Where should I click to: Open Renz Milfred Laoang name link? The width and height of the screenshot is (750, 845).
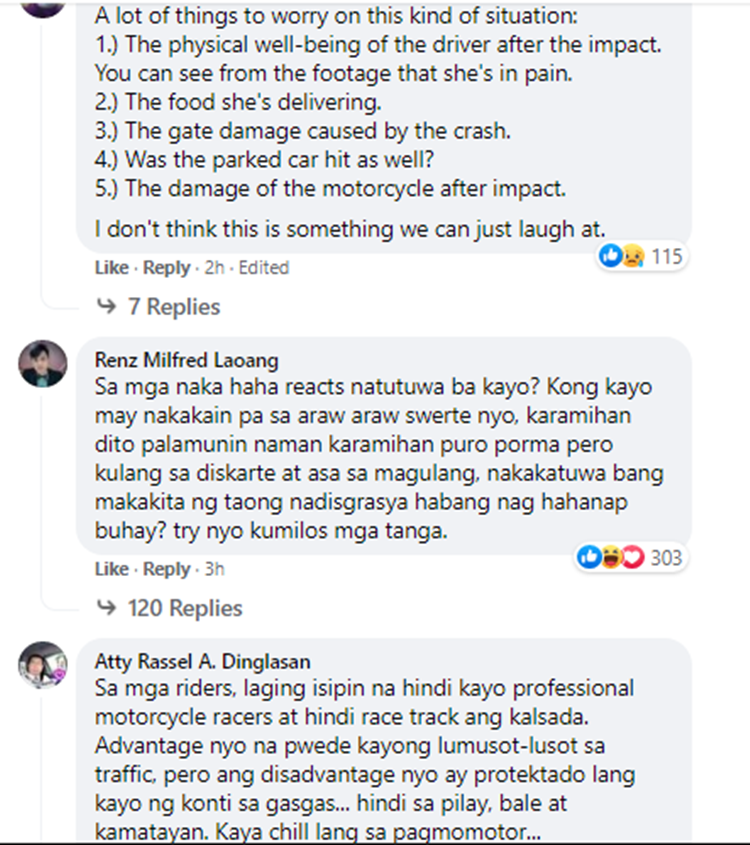pos(186,360)
